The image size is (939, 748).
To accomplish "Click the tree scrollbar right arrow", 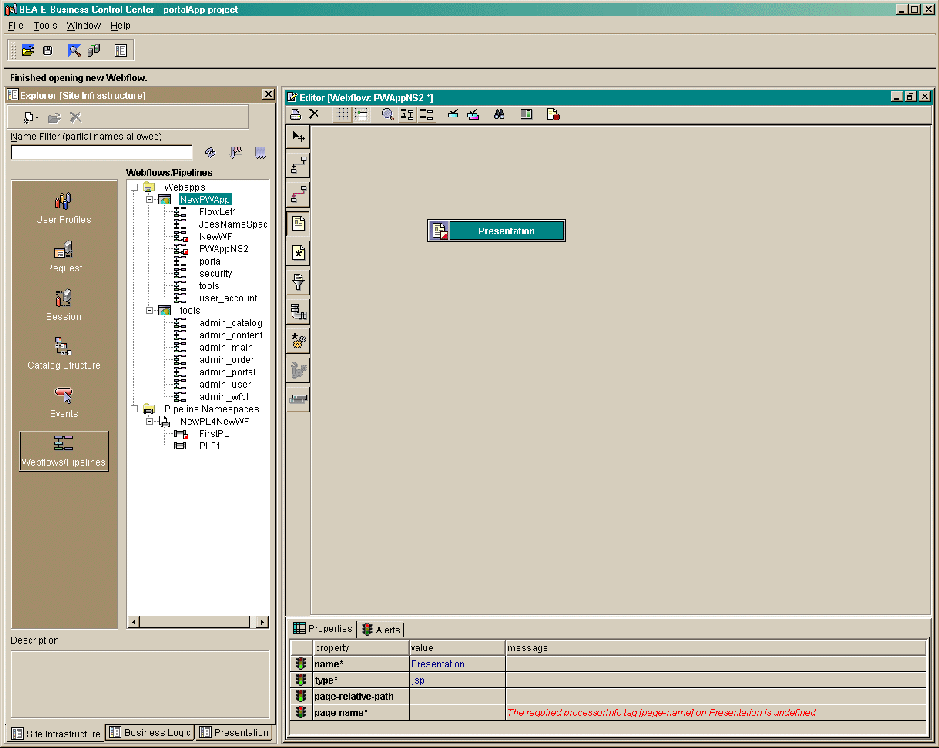I will click(262, 622).
